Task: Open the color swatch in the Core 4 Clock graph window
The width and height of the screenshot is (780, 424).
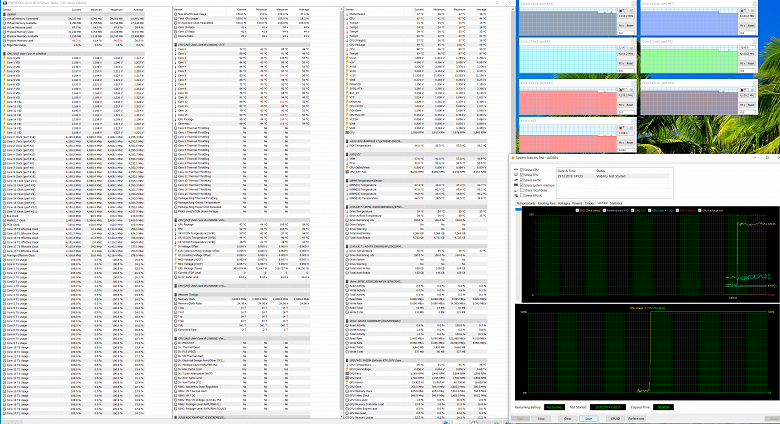Action: coord(621,90)
